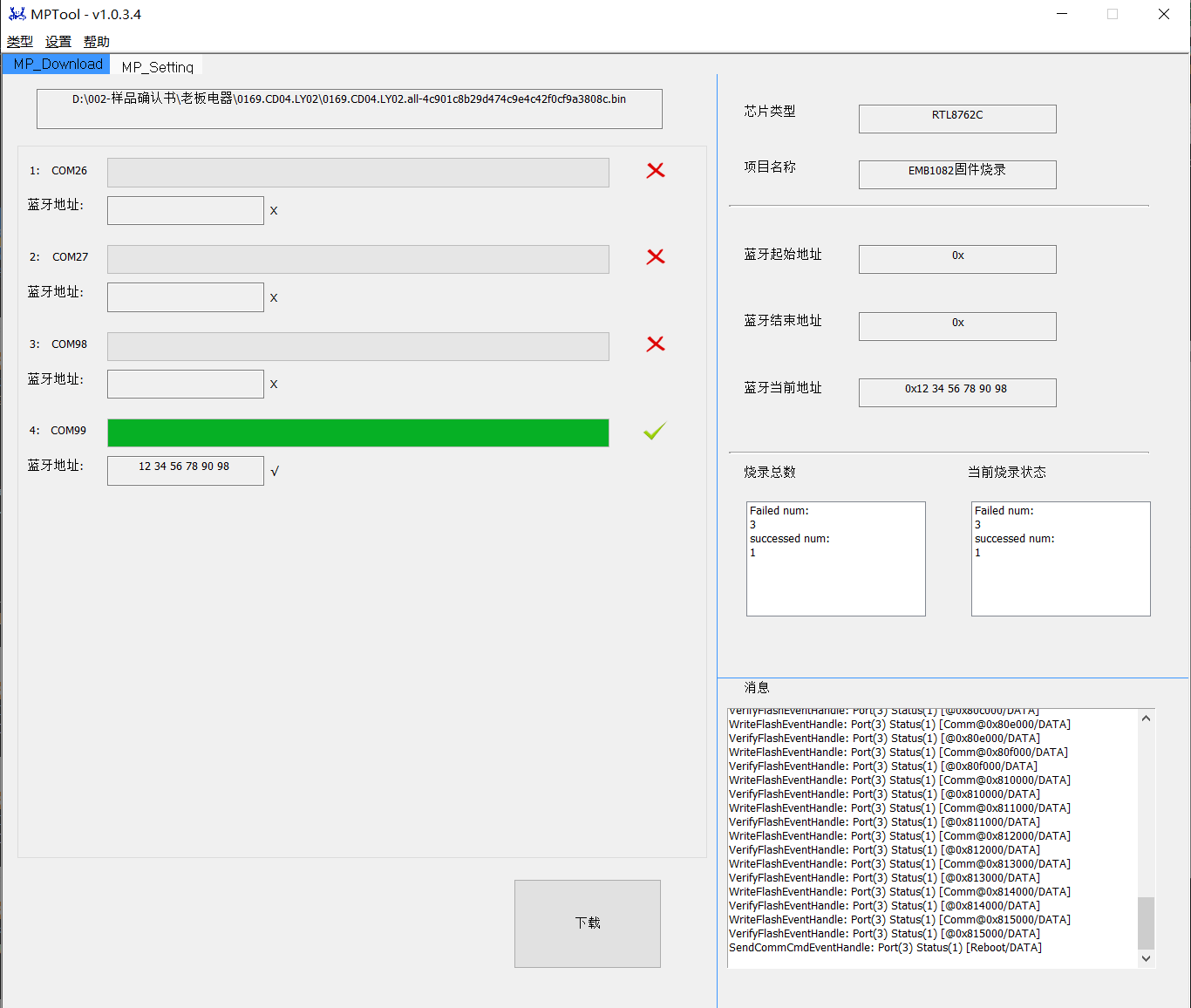1191x1008 pixels.
Task: Click the 烧录总数 results box
Action: pos(836,559)
